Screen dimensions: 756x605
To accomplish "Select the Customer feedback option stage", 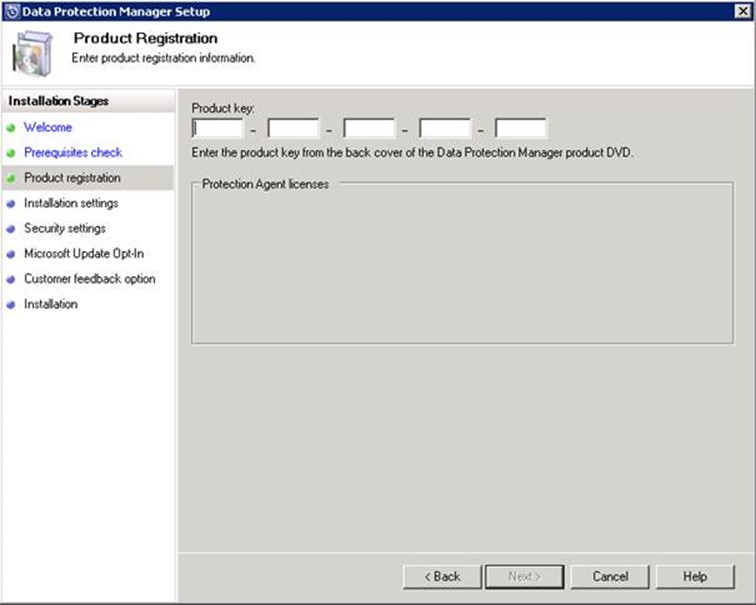I will click(x=90, y=279).
